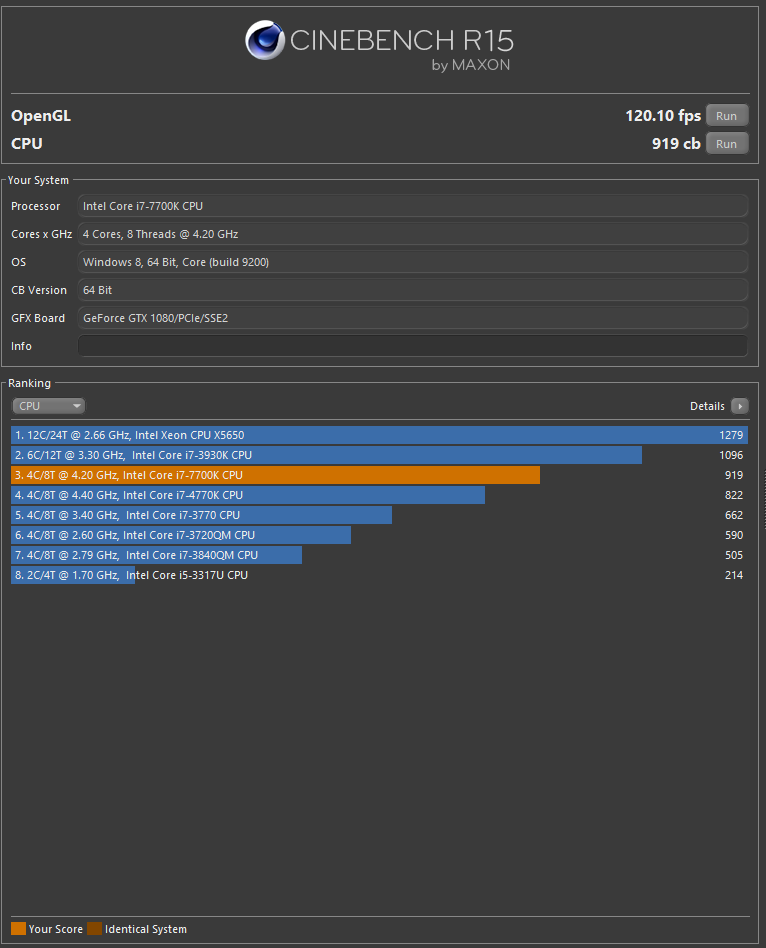The image size is (766, 948).
Task: Run the CPU benchmark
Action: click(727, 143)
